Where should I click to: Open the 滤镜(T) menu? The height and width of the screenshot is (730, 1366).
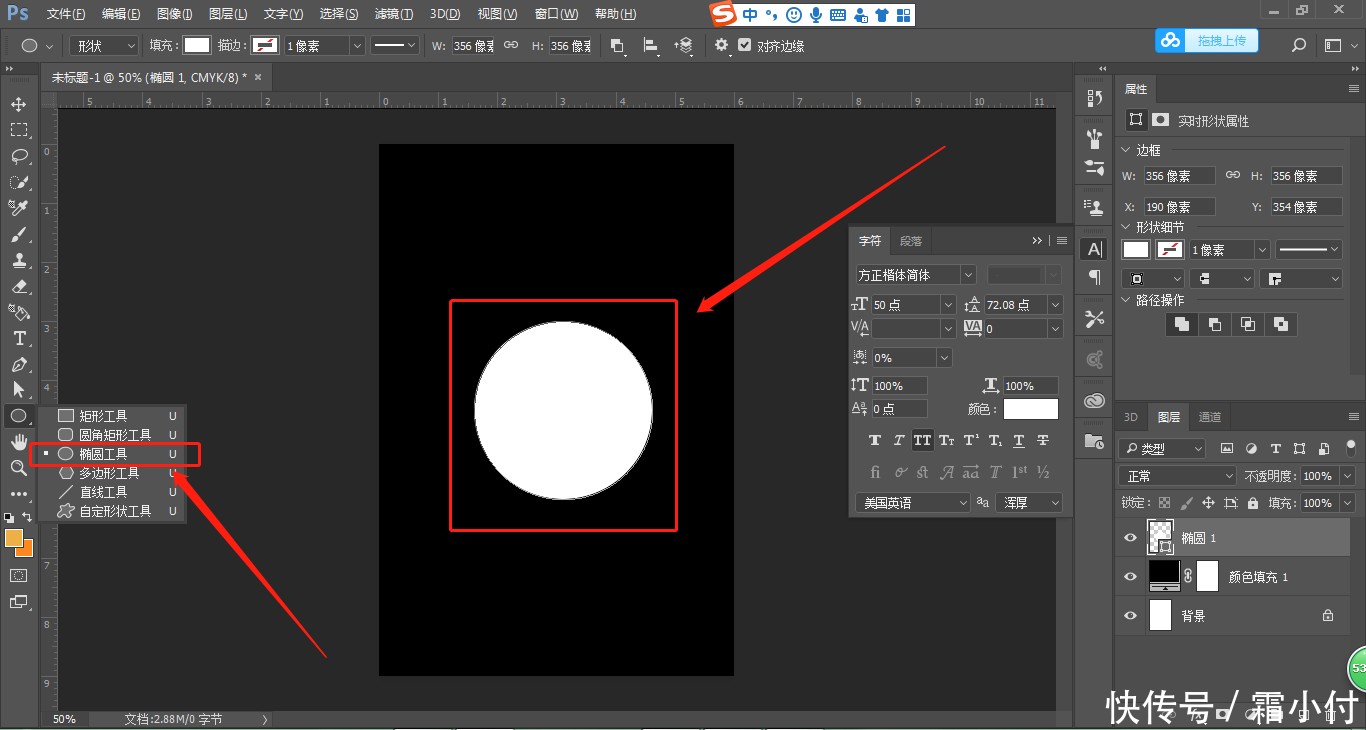393,14
